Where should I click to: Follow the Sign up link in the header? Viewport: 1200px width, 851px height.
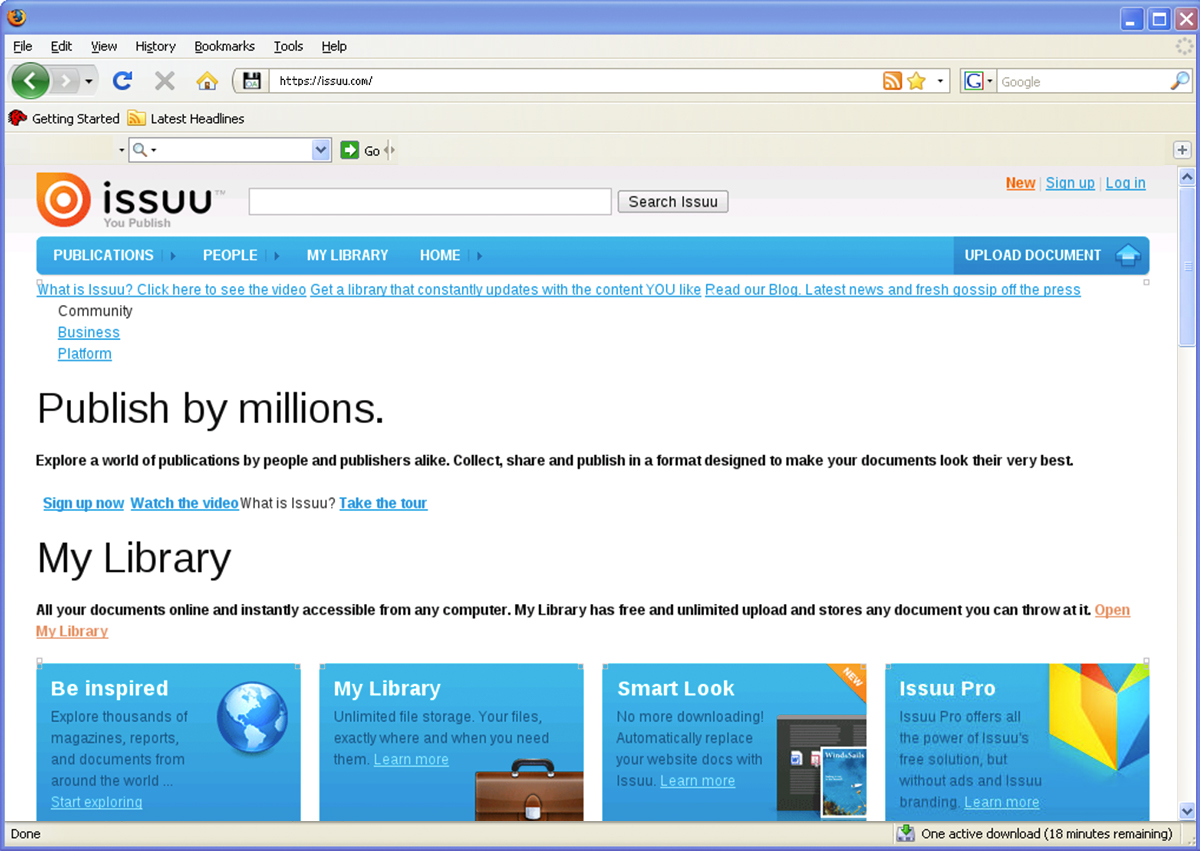coord(1070,183)
